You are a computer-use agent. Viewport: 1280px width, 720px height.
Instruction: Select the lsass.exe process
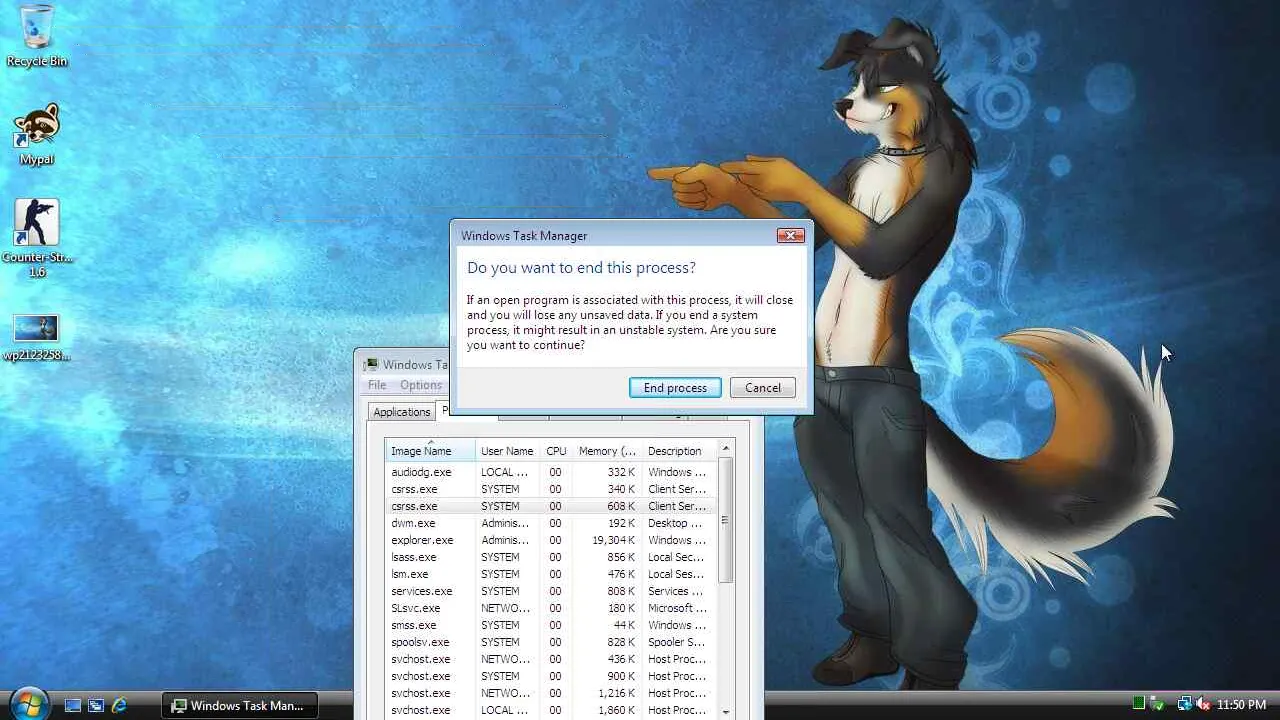(551, 557)
